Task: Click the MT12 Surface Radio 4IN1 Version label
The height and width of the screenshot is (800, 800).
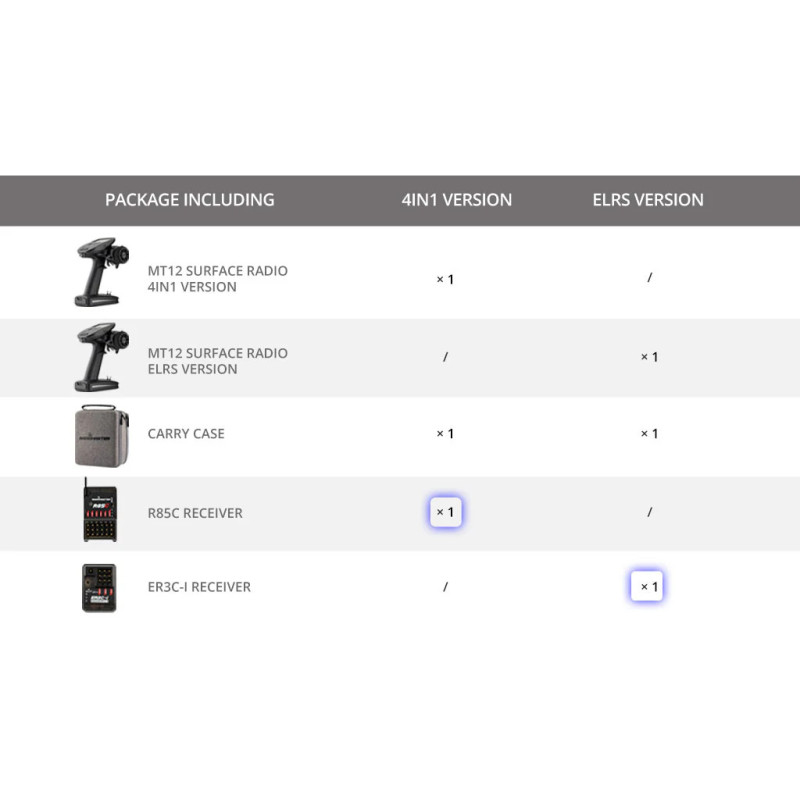Action: (x=217, y=279)
